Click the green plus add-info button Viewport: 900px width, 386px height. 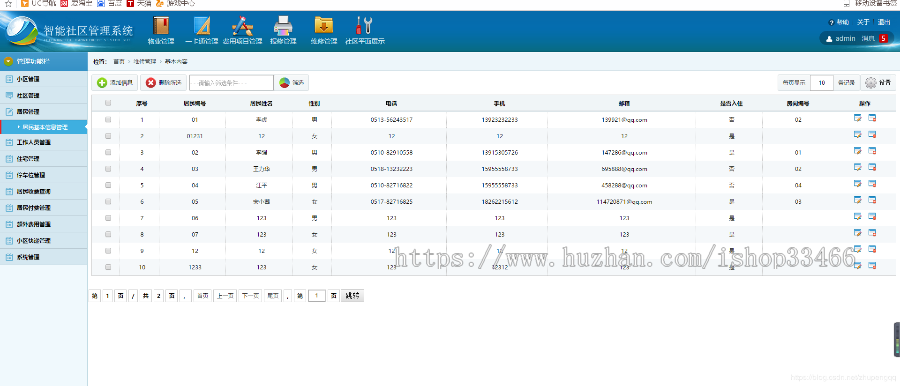click(x=115, y=83)
